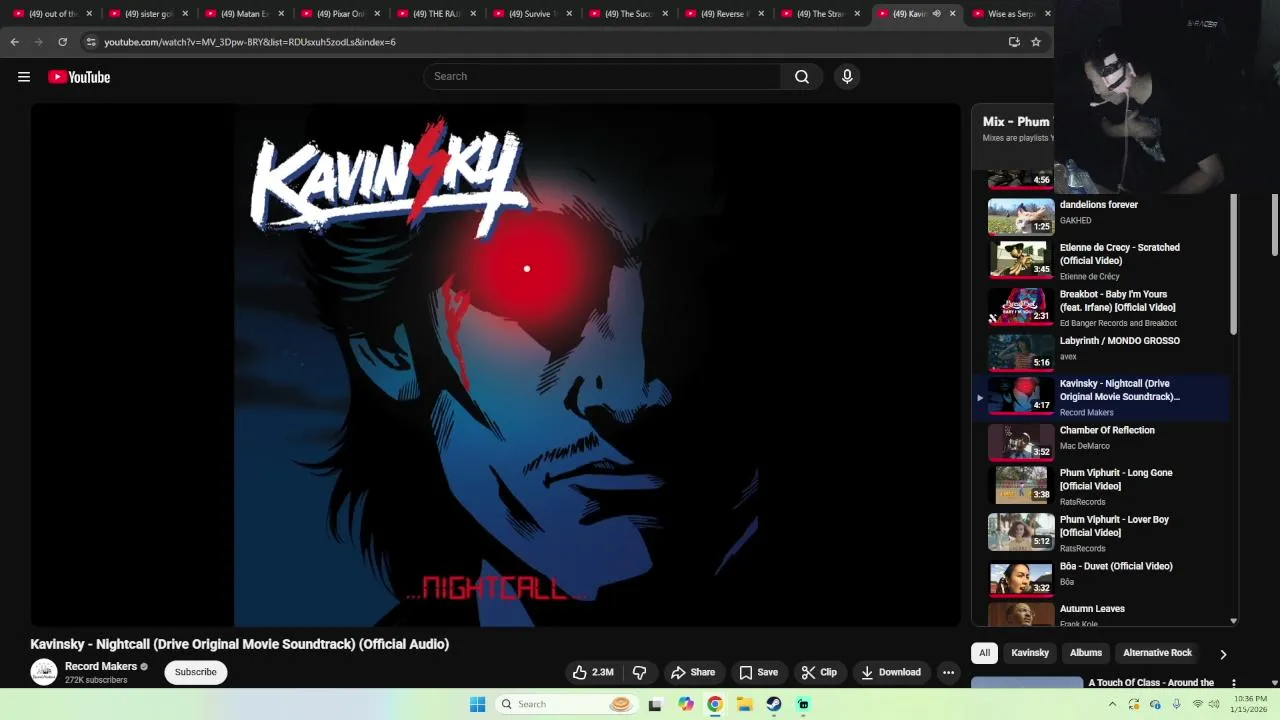Click the playlist panel scrollbar thumb
Viewport: 1280px width, 720px height.
[1233, 265]
